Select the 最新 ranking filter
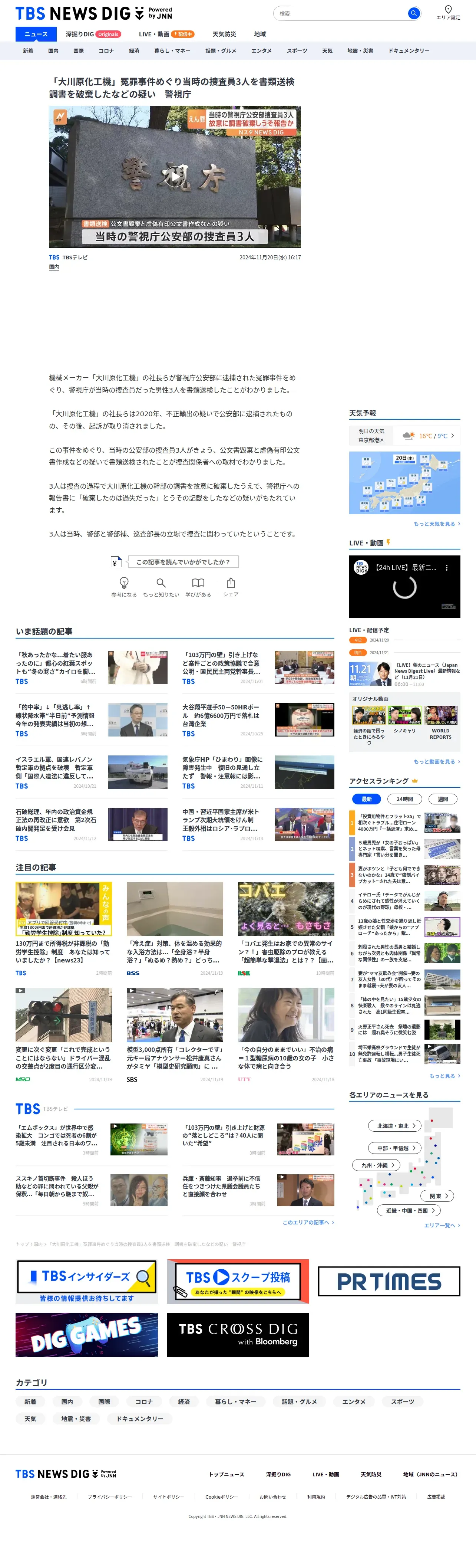The width and height of the screenshot is (476, 1568). (367, 798)
